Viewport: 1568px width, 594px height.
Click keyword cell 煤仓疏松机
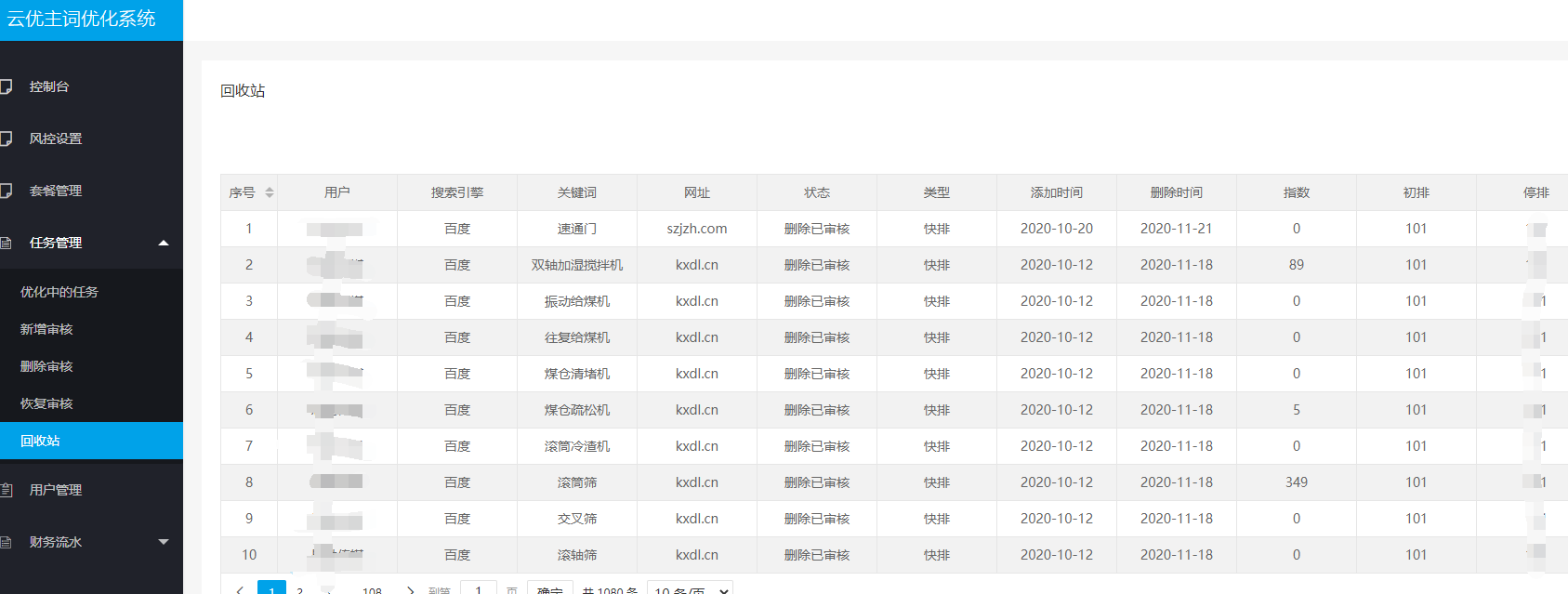pos(577,410)
